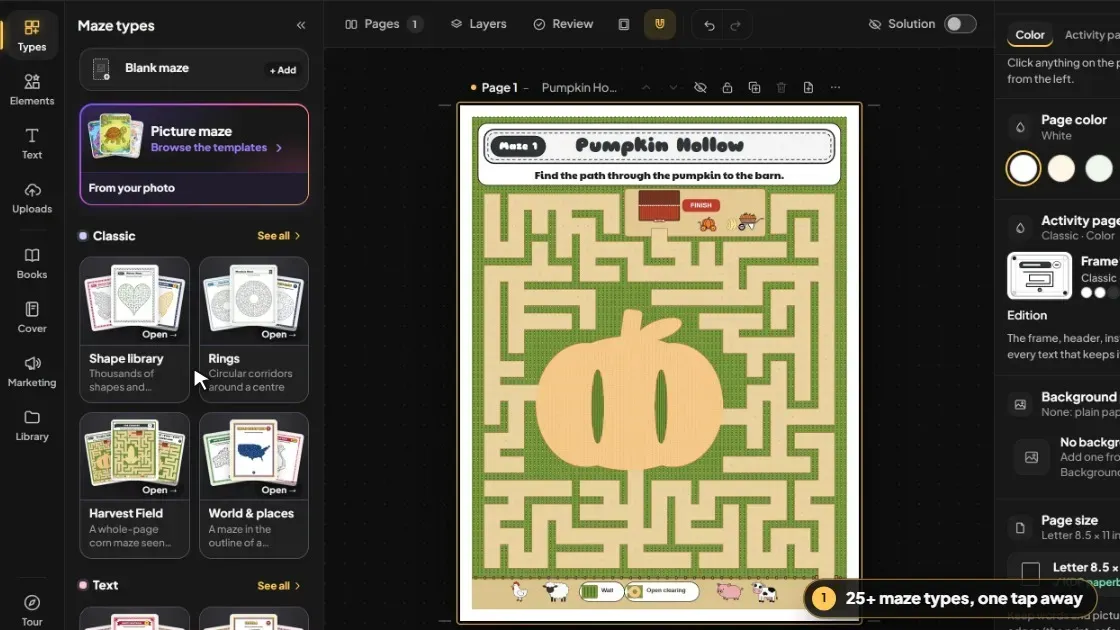Image resolution: width=1120 pixels, height=630 pixels.
Task: Start the Tour from the sidebar
Action: 31,611
